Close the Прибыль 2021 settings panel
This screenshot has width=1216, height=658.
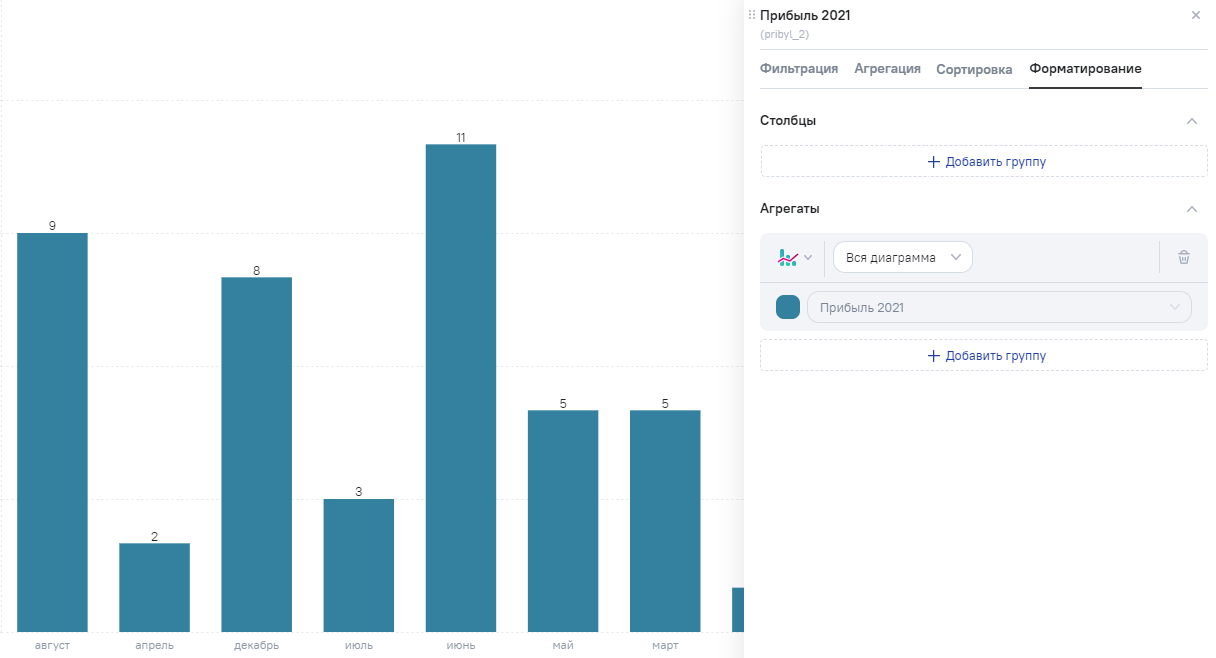[1195, 15]
